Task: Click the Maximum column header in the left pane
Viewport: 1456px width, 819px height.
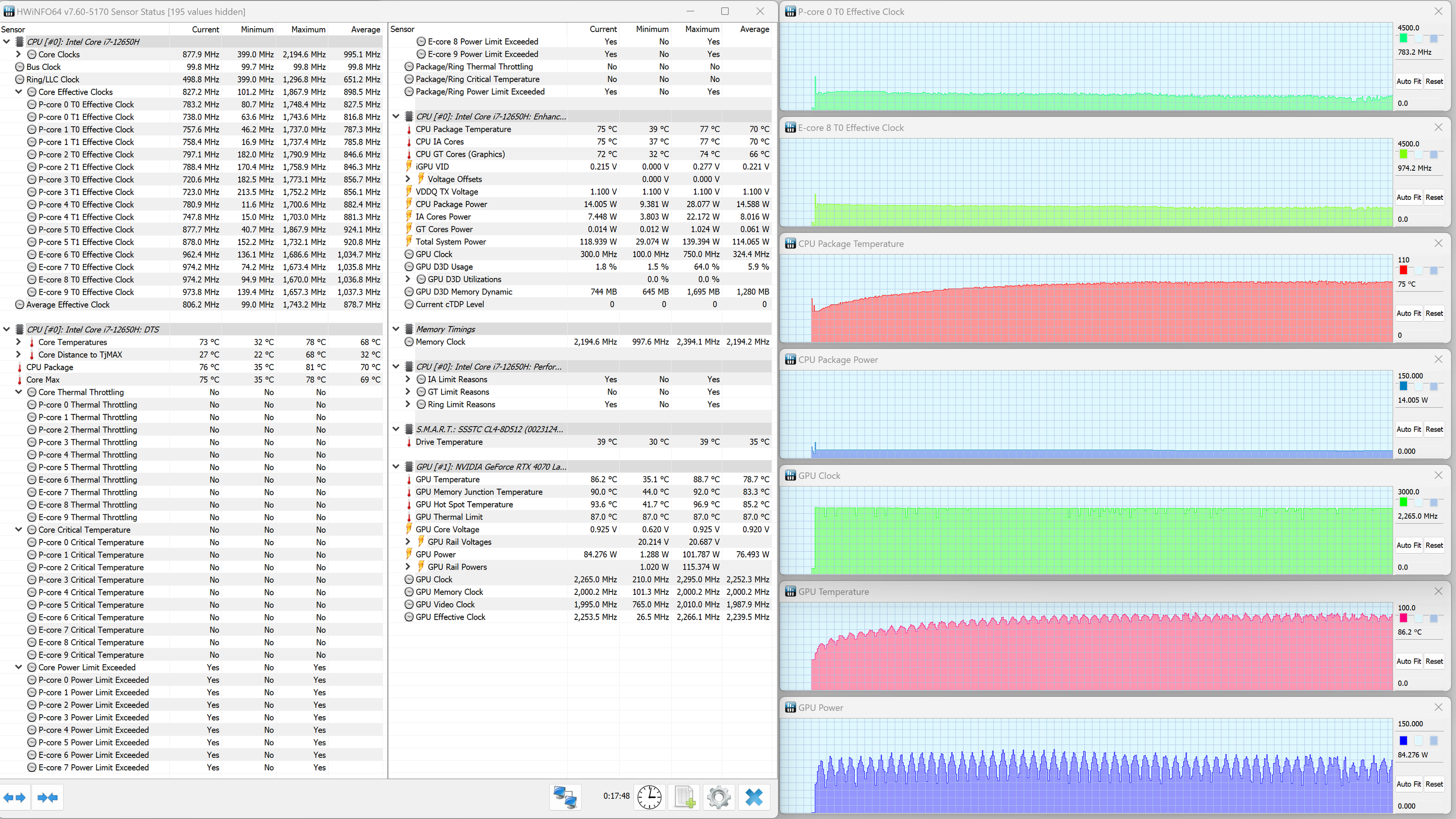Action: (x=308, y=30)
